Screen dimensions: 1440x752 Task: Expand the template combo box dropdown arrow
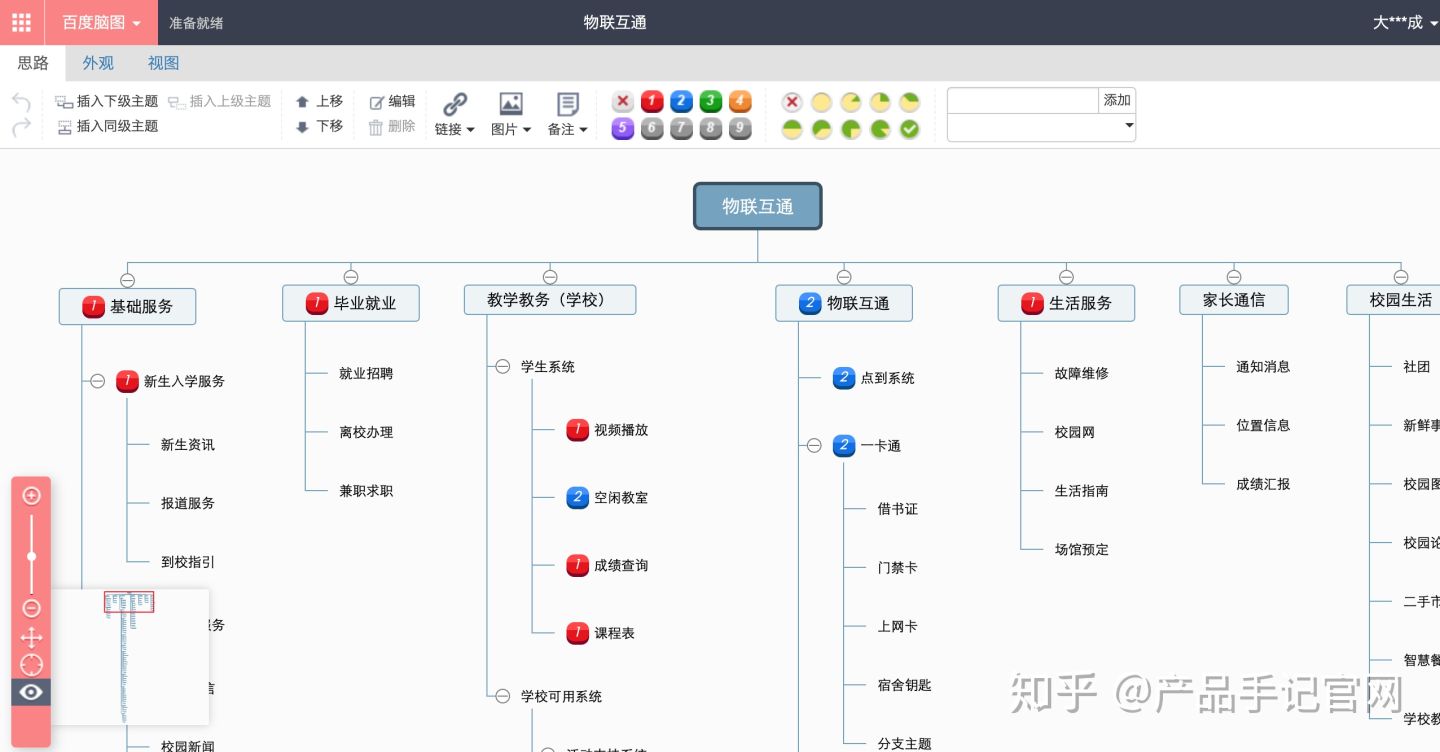coord(1128,126)
